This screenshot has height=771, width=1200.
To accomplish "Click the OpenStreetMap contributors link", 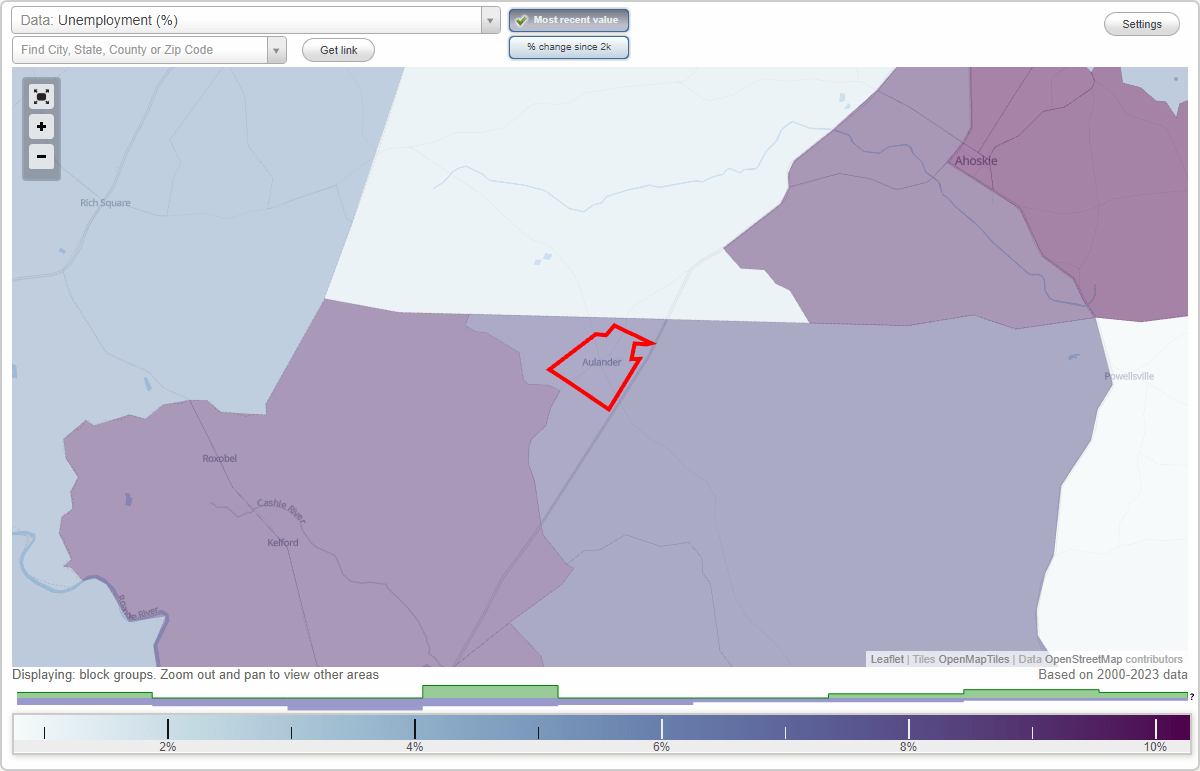I will coord(1086,659).
